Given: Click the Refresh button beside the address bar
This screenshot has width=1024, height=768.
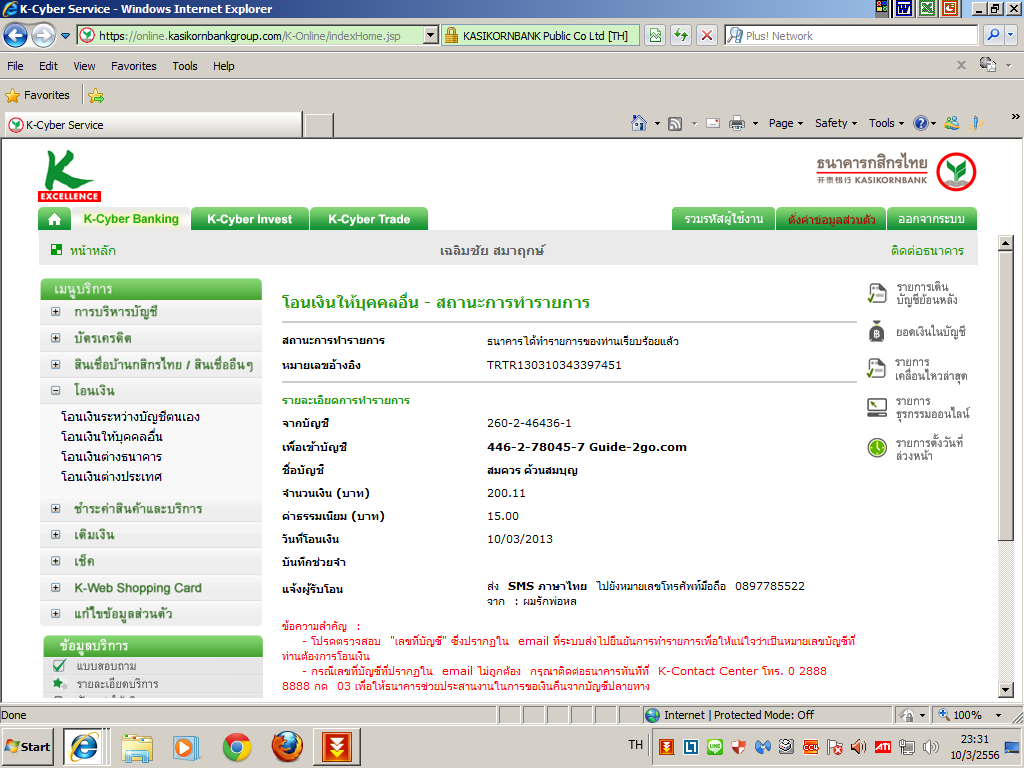Looking at the screenshot, I should tap(681, 35).
